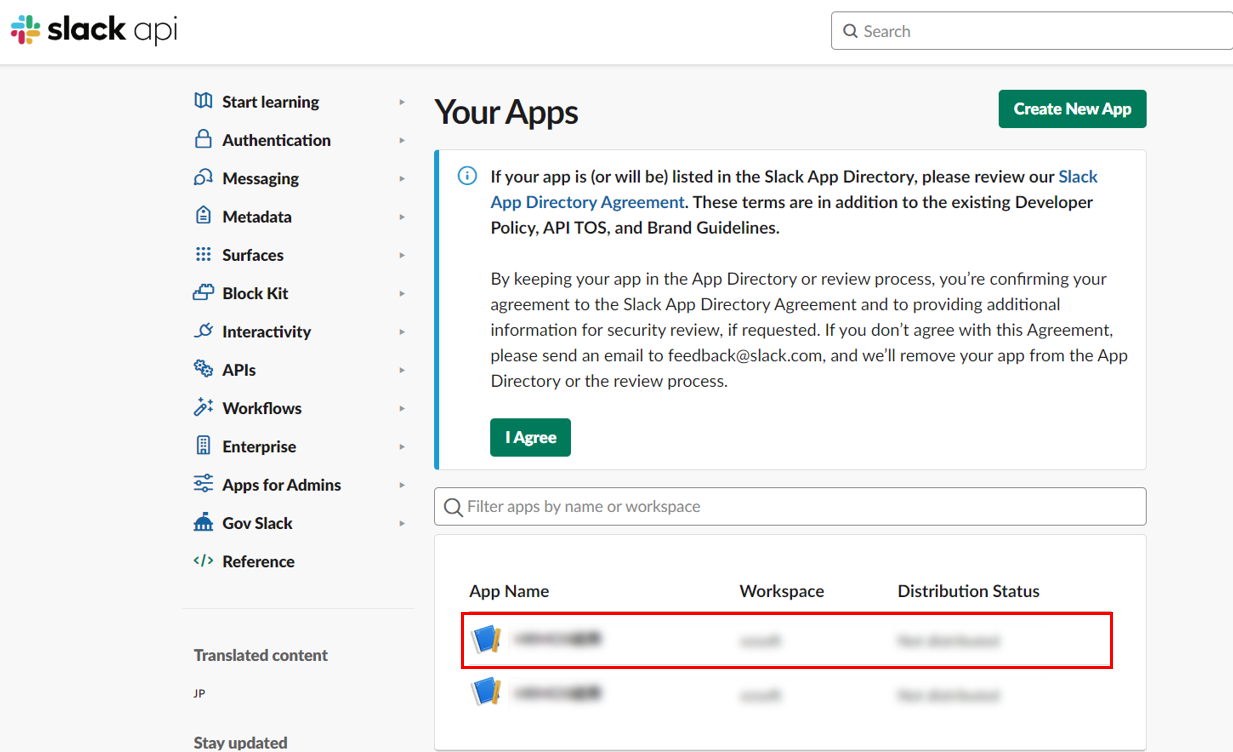Click the Stay updated heading
1233x752 pixels.
coord(241,742)
